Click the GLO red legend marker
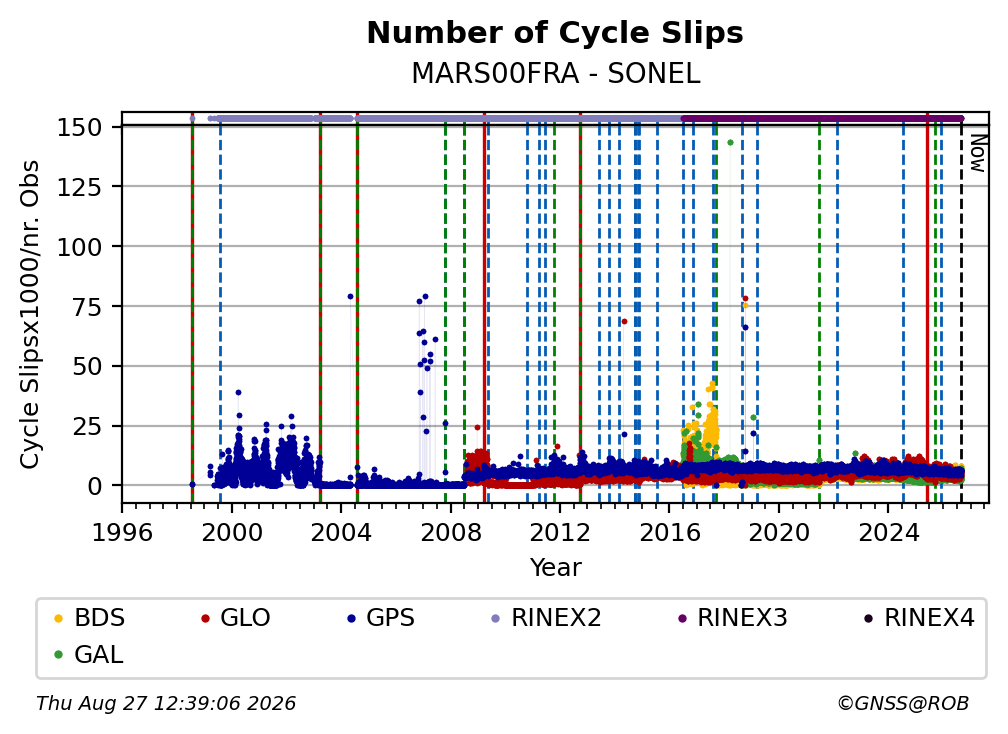The height and width of the screenshot is (734, 1008). (205, 618)
